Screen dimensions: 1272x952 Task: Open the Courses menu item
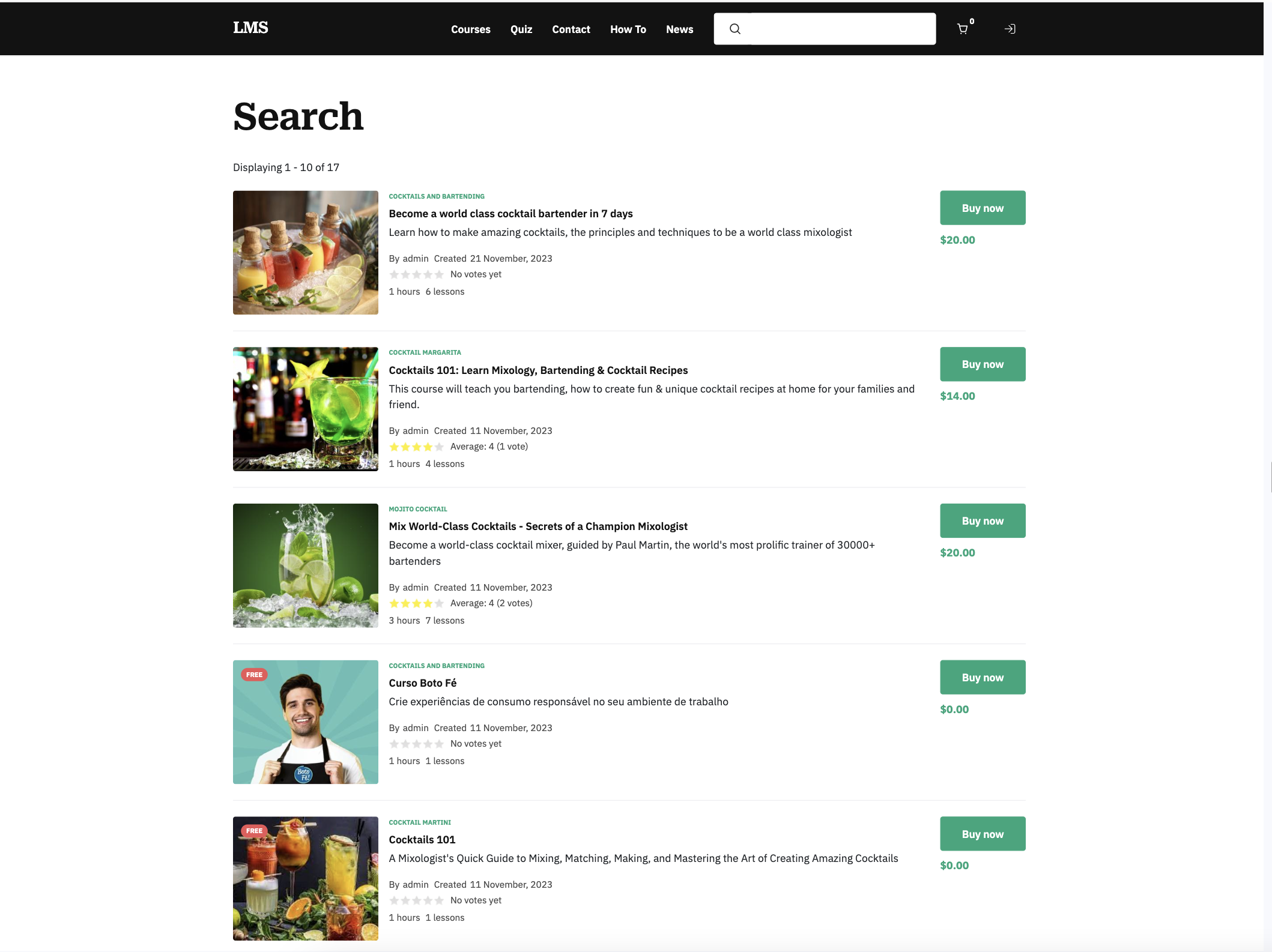pos(471,29)
